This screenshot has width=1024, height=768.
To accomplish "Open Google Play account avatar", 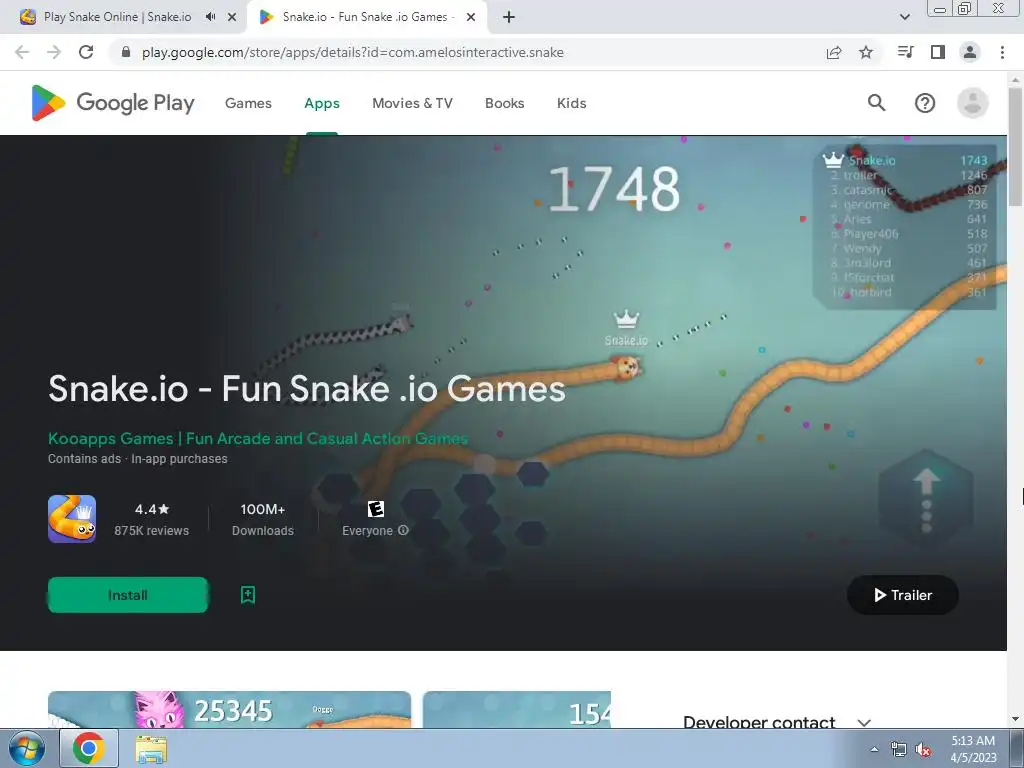I will click(x=972, y=103).
